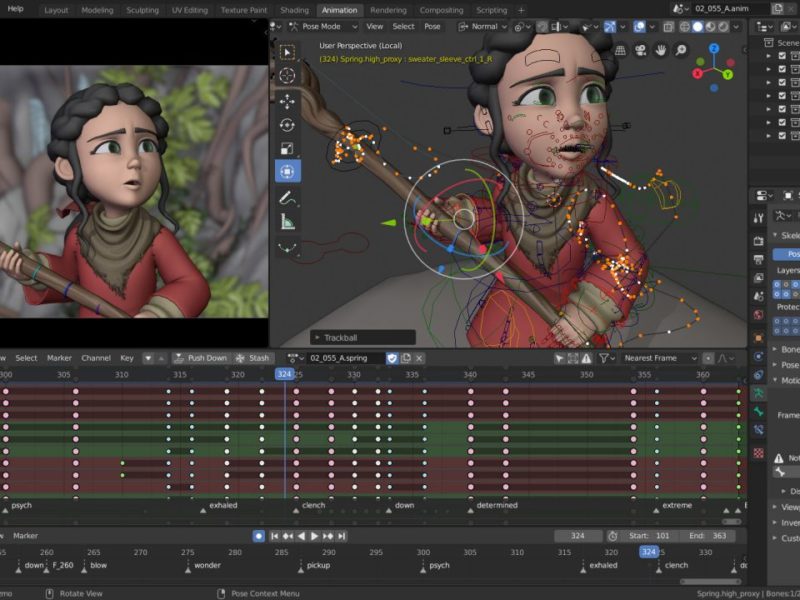Image resolution: width=800 pixels, height=600 pixels.
Task: Click the Stash button
Action: [x=253, y=358]
